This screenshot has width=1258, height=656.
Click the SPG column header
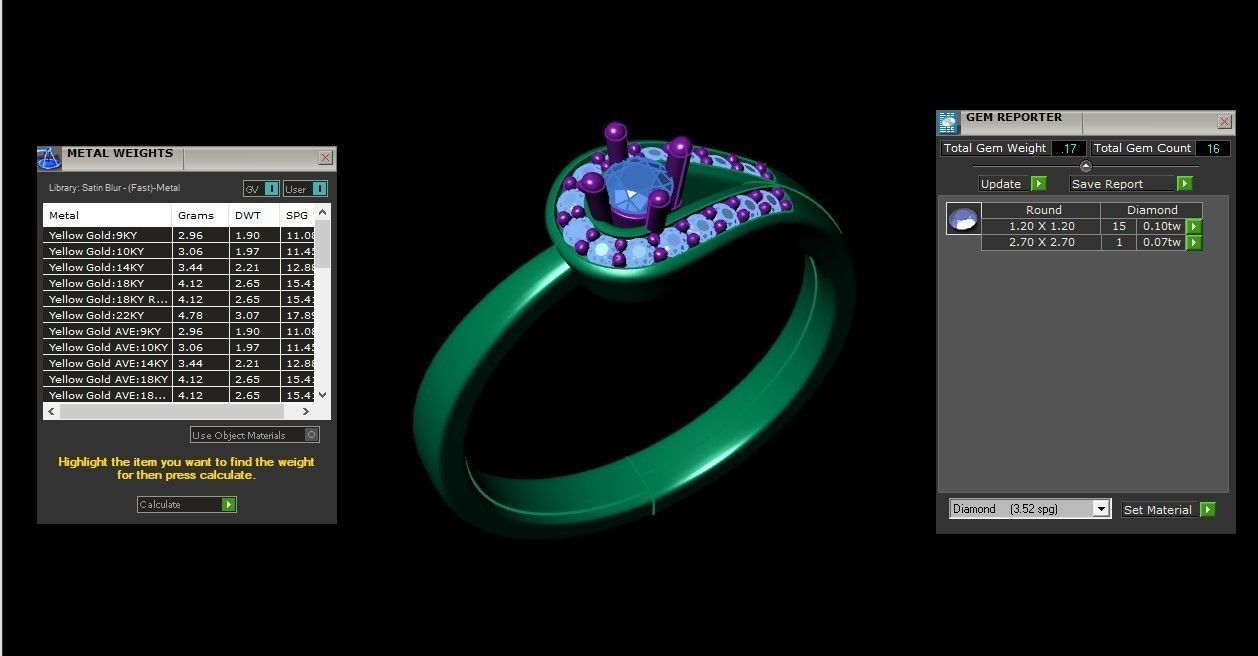point(297,215)
